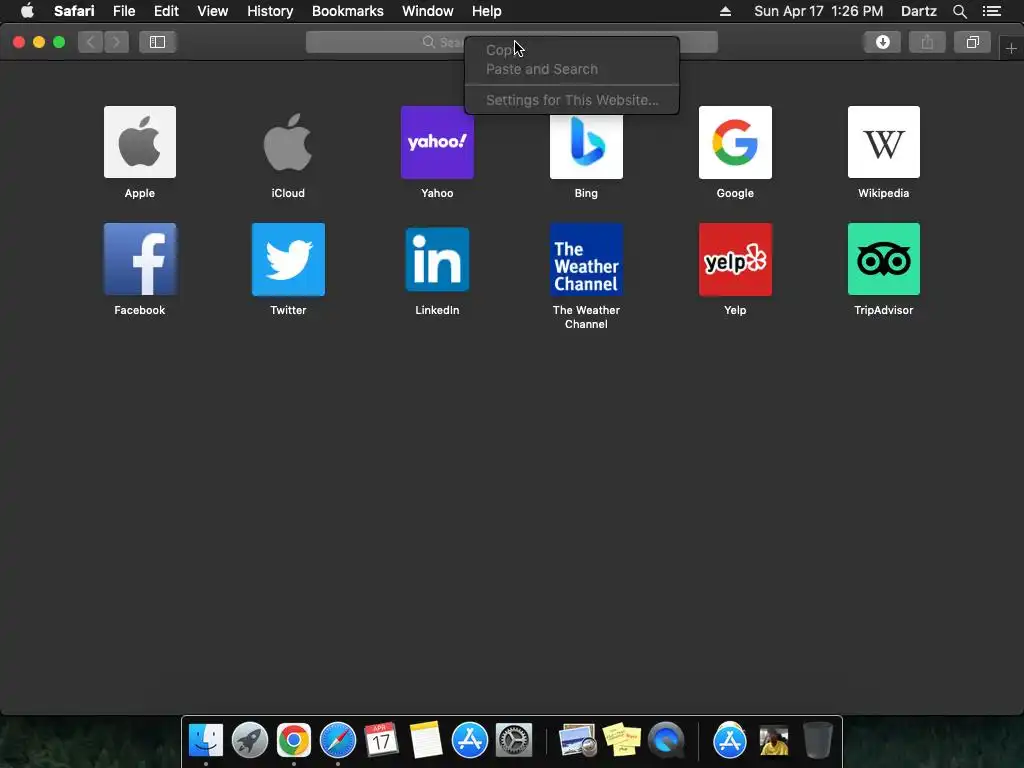Viewport: 1024px width, 768px height.
Task: Show the tab overview
Action: tap(972, 42)
